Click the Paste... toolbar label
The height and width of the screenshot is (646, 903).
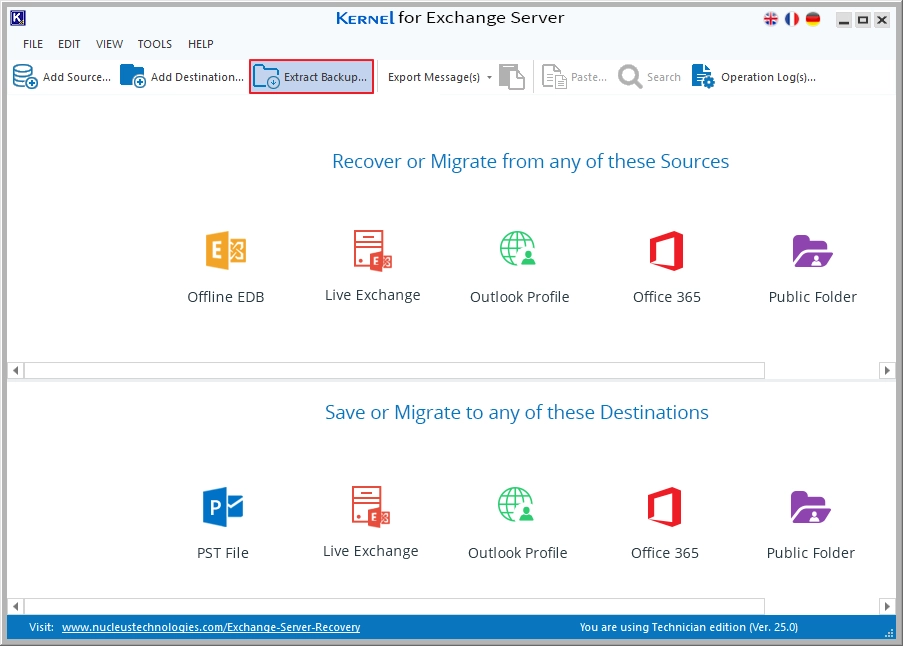pos(589,77)
